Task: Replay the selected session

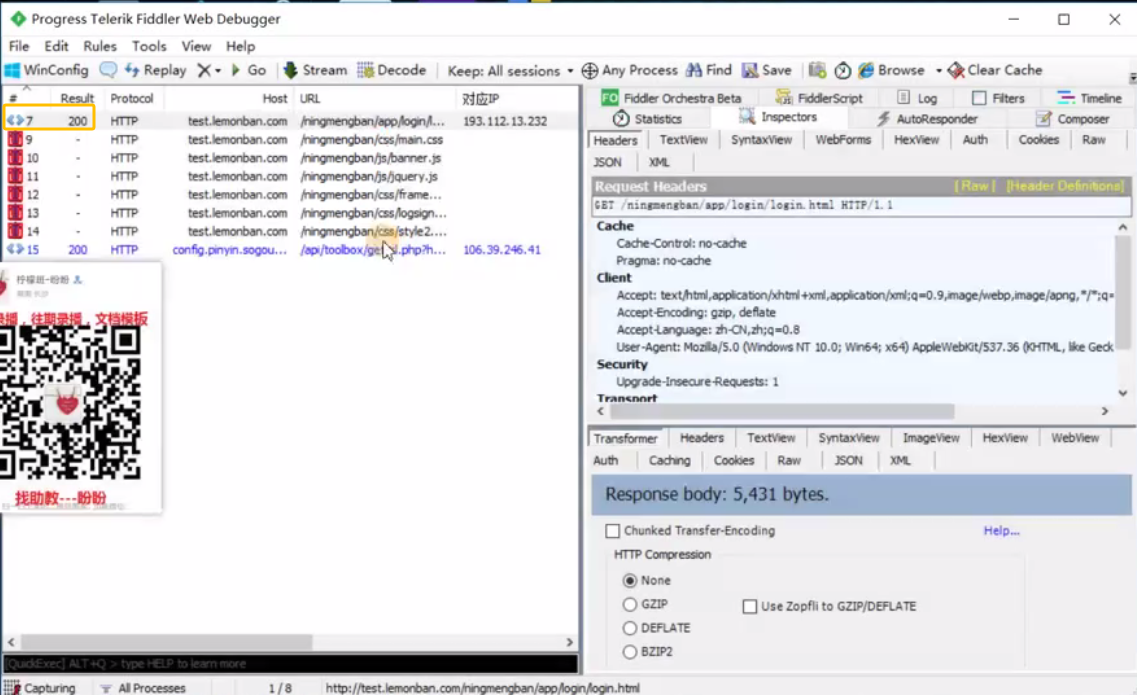Action: click(x=155, y=70)
